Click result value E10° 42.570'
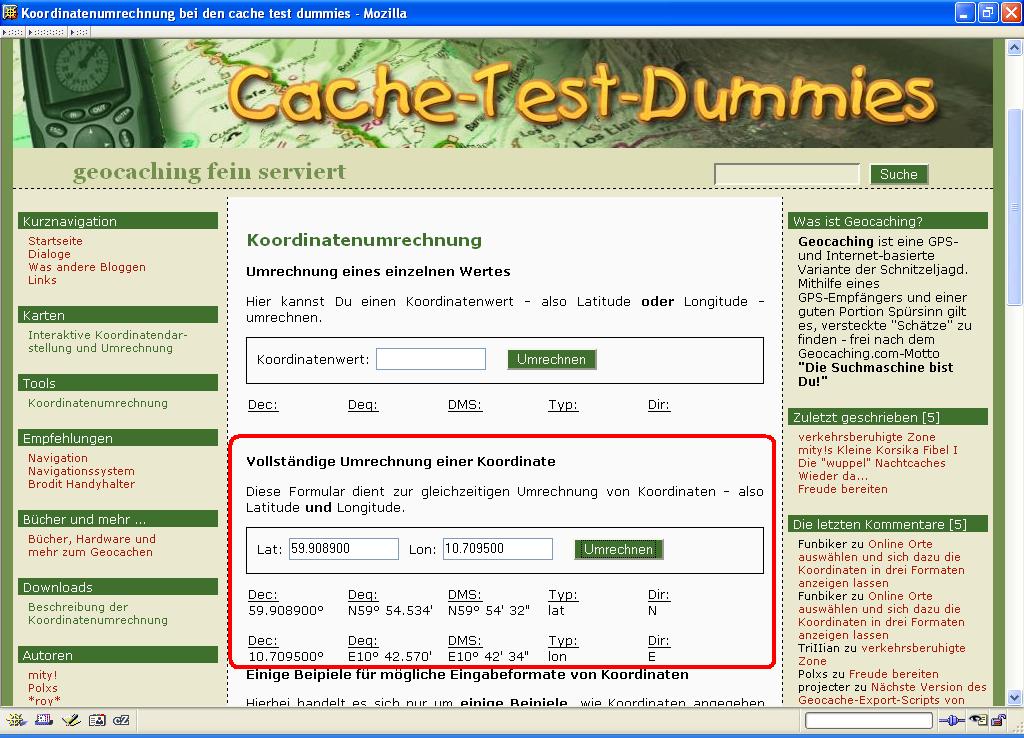 tap(389, 656)
